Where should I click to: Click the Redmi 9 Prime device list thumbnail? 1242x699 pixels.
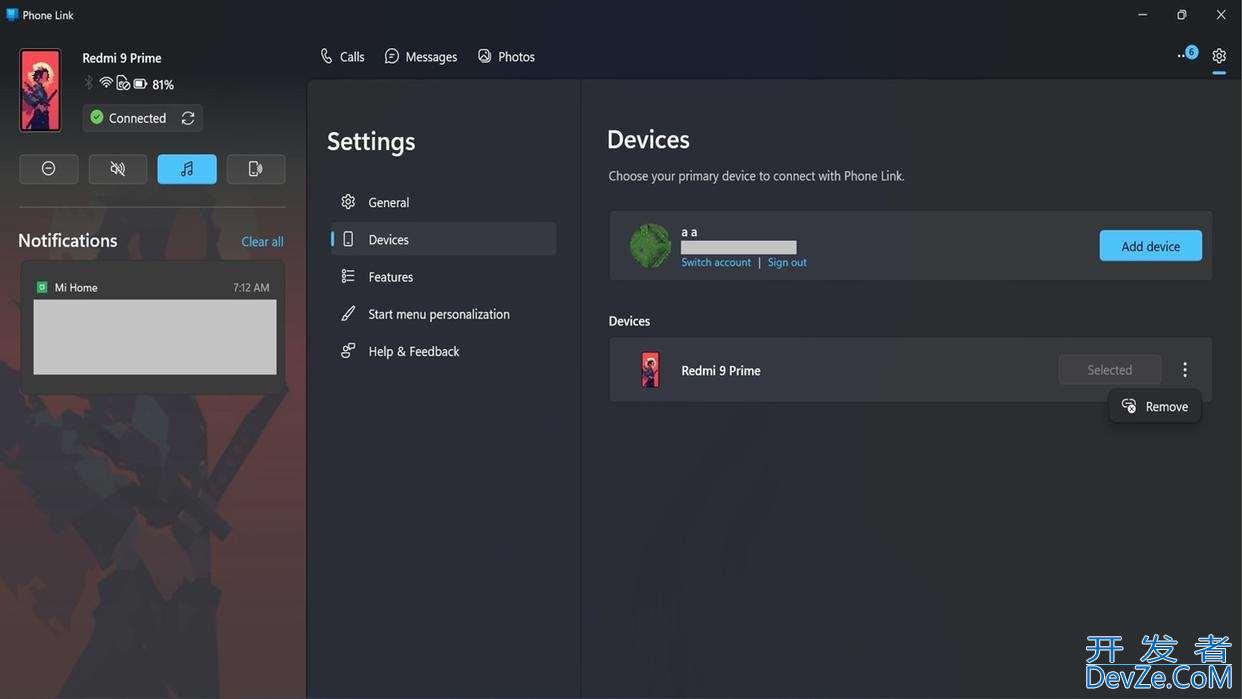point(650,370)
